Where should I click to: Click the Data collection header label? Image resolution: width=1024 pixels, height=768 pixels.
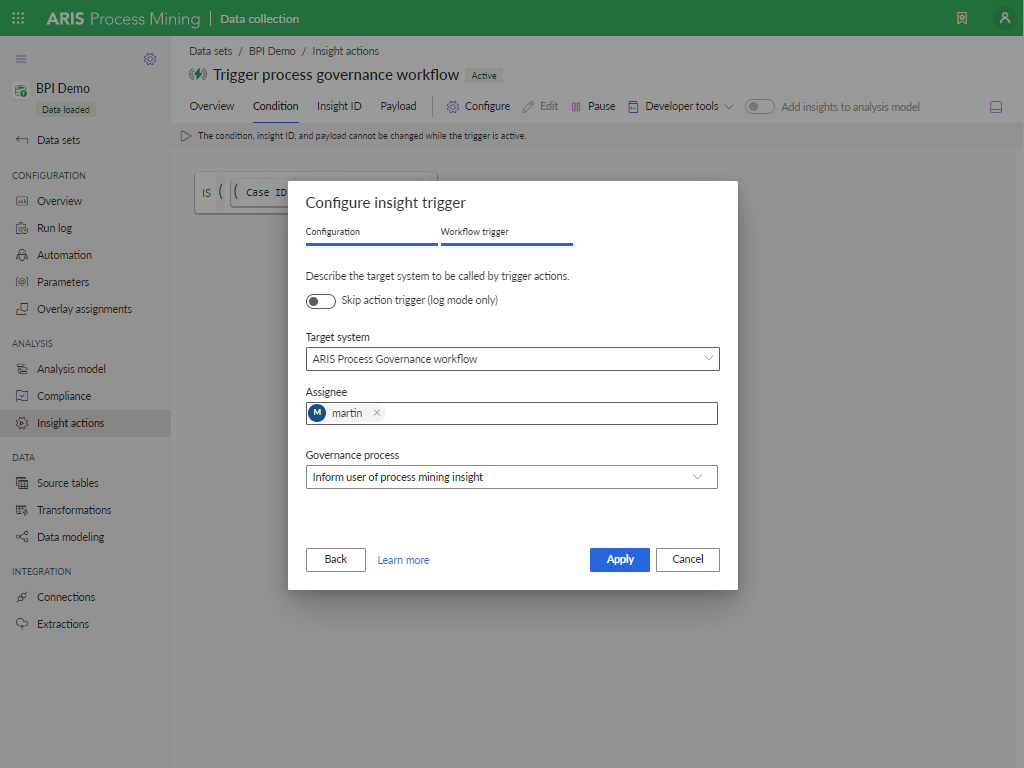(259, 19)
